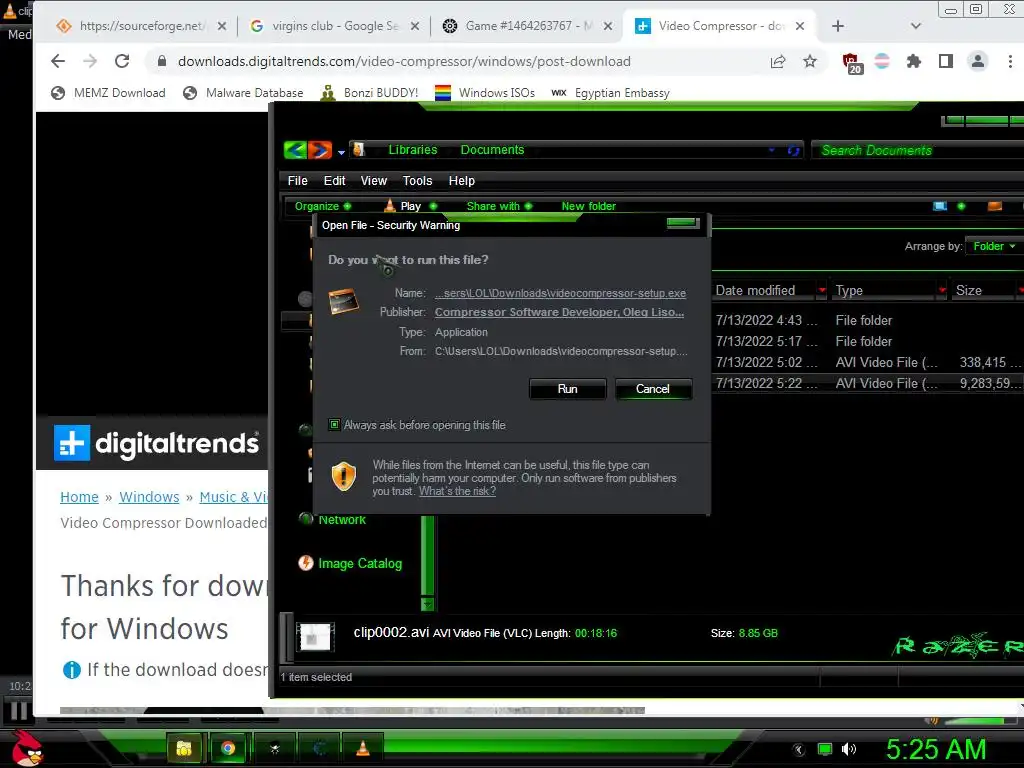Click the red bird Start button
This screenshot has width=1024, height=768.
point(27,748)
